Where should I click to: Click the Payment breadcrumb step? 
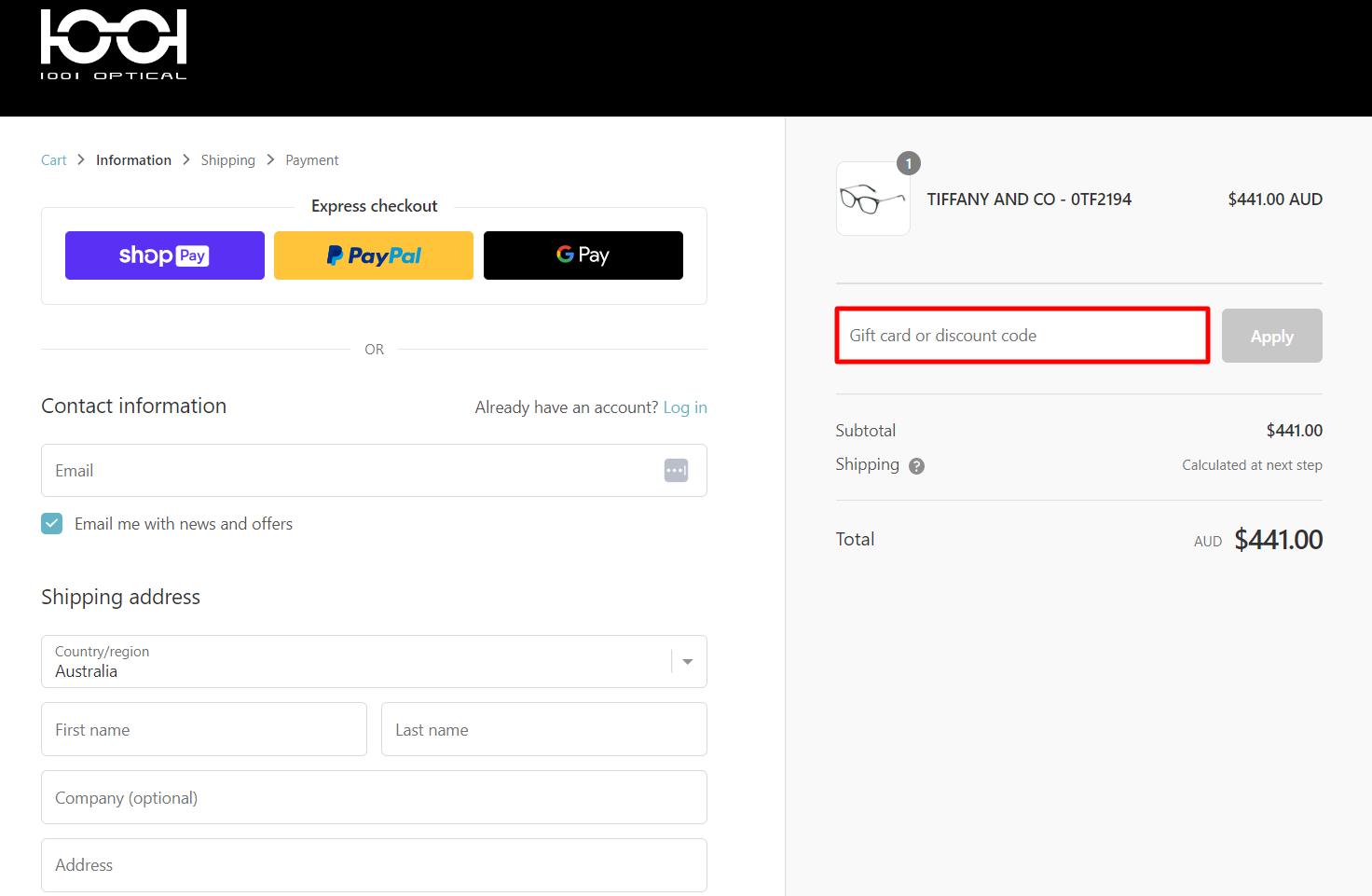(311, 160)
